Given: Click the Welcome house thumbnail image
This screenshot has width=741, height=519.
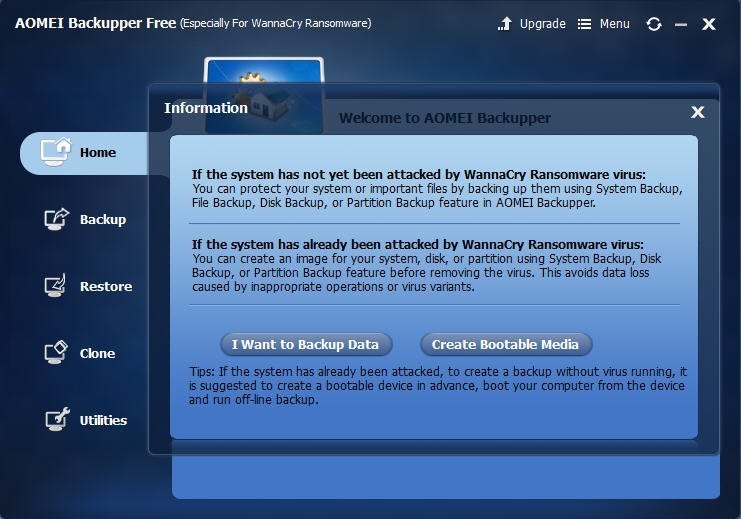Looking at the screenshot, I should click(x=264, y=95).
